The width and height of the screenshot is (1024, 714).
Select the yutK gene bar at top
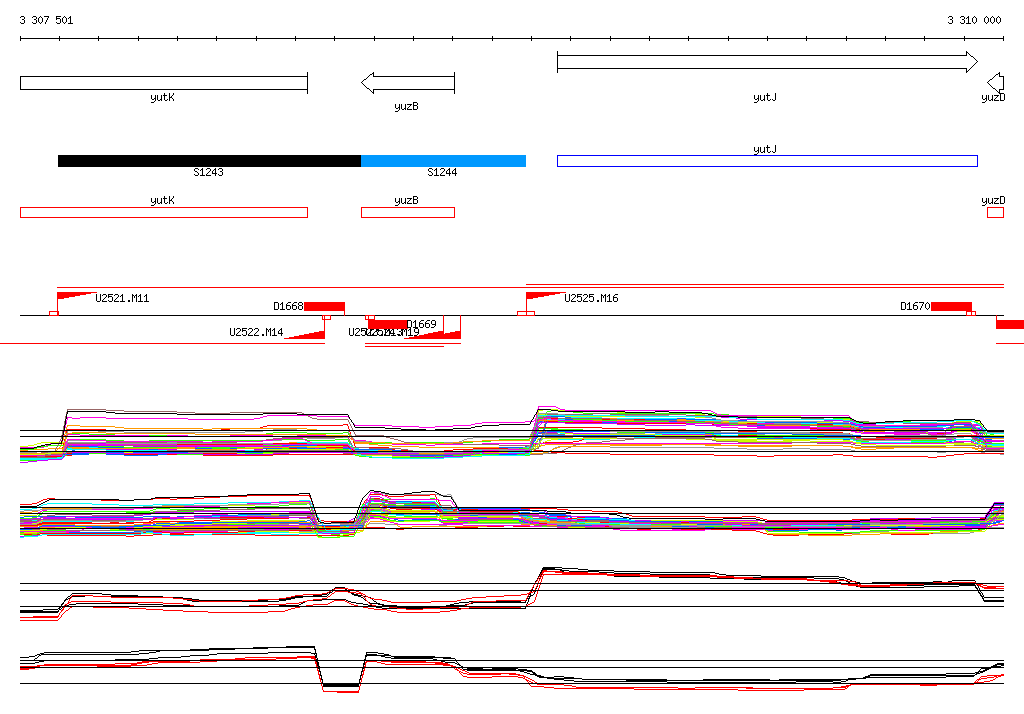(x=164, y=83)
